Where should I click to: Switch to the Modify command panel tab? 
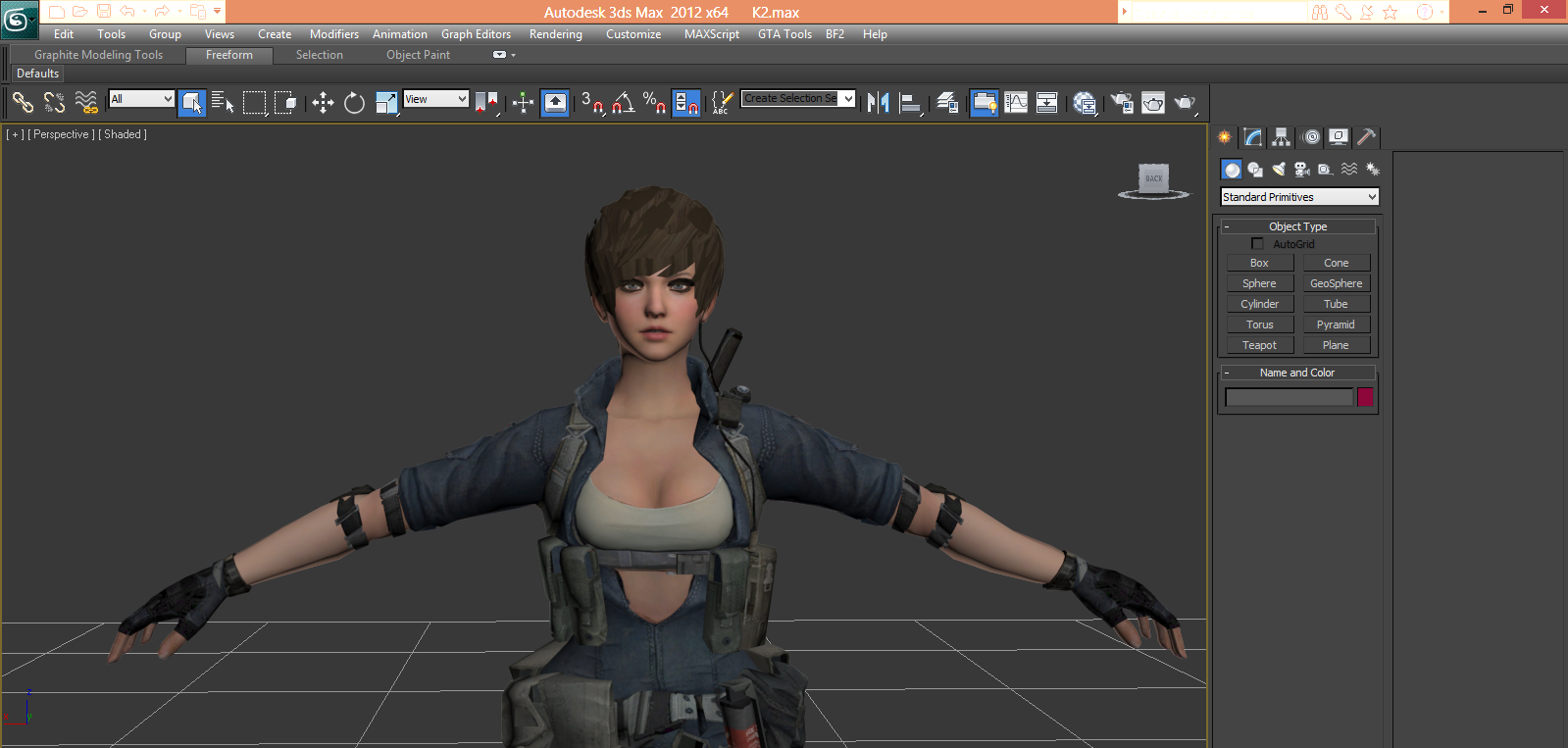1253,137
